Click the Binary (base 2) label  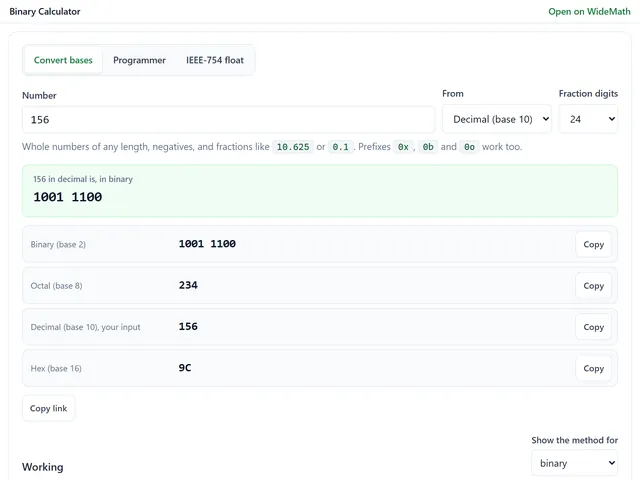coord(58,244)
